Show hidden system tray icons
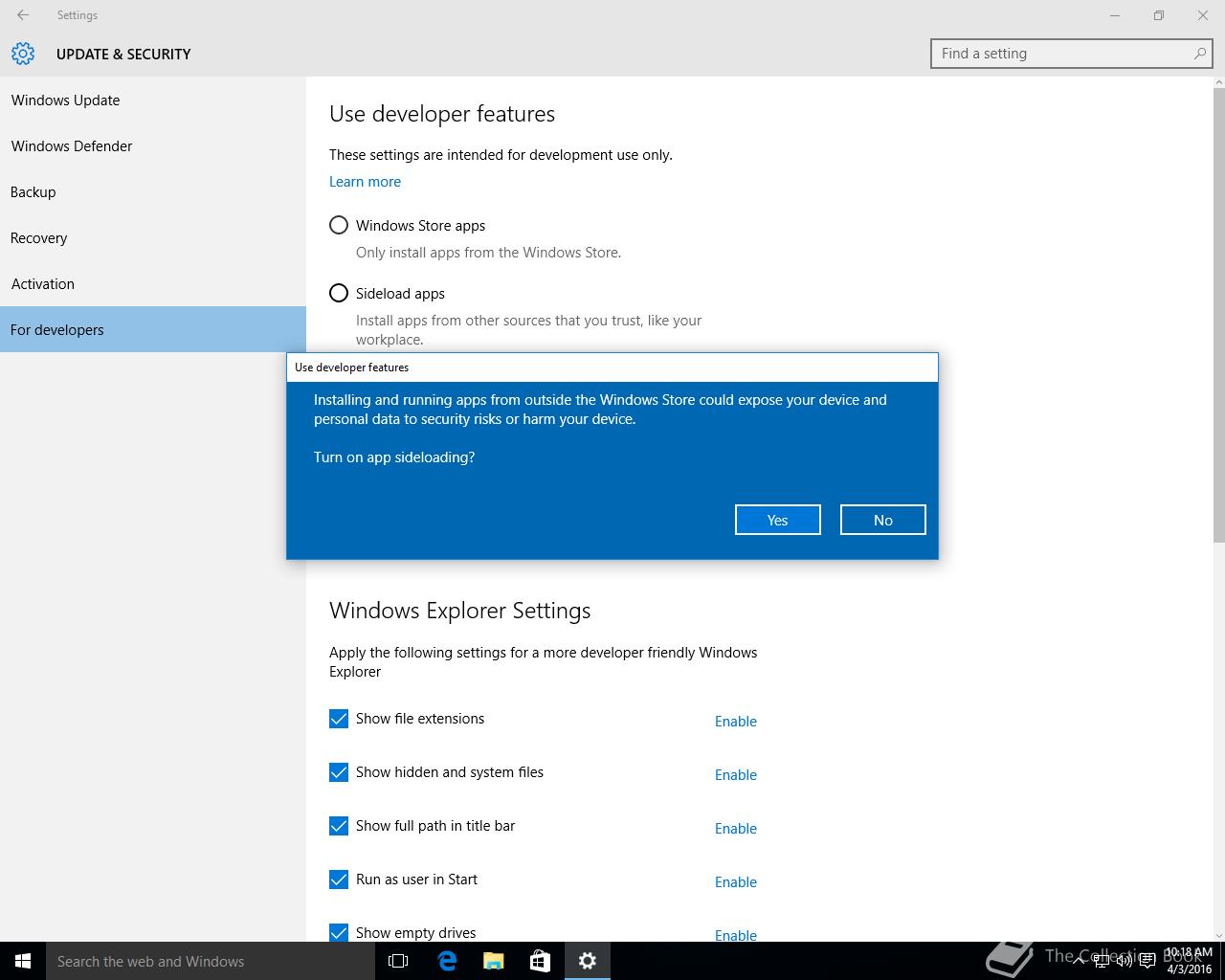This screenshot has height=980, width=1225. 1079,961
